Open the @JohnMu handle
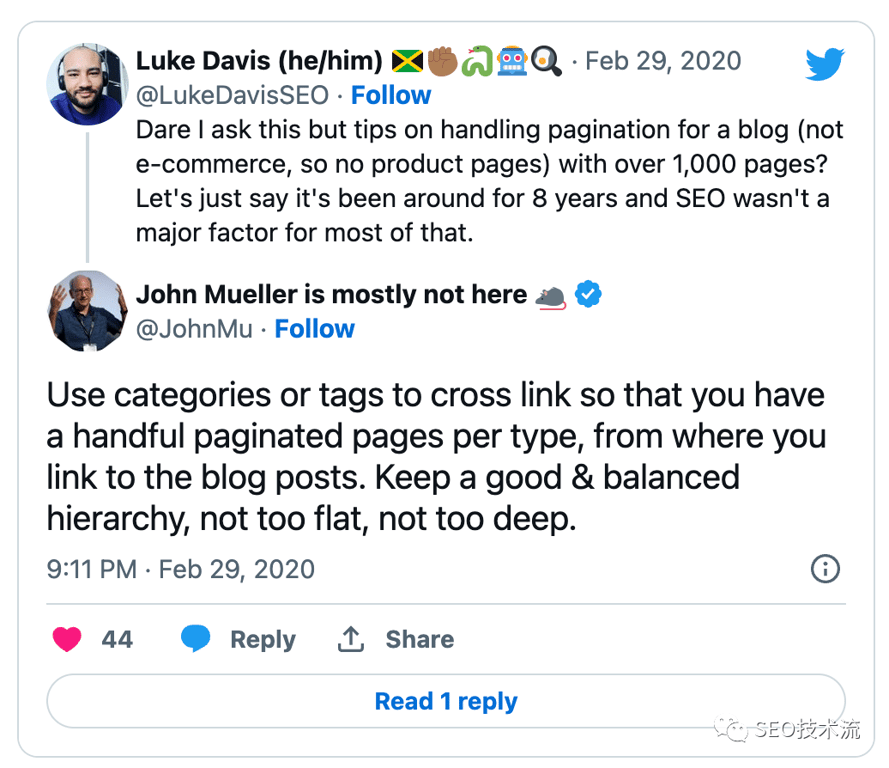889x768 pixels. [194, 329]
